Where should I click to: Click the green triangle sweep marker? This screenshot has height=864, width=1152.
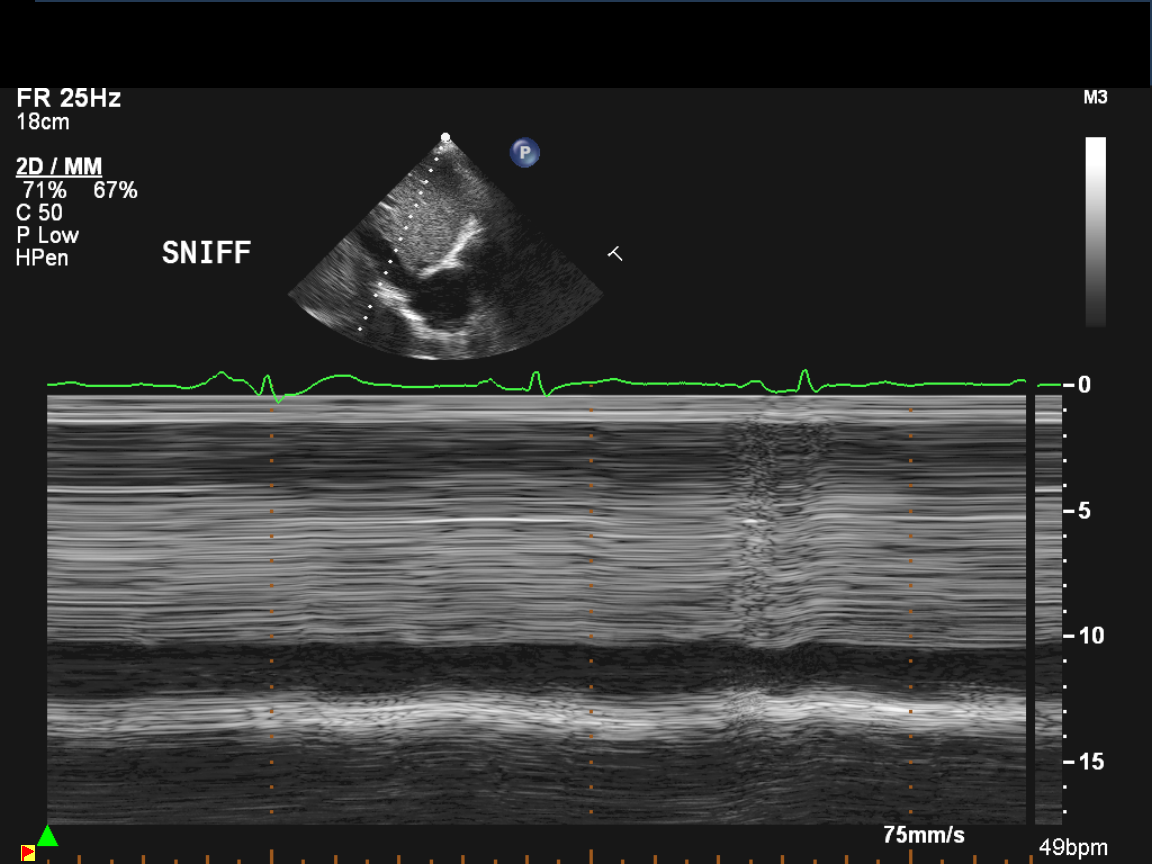[47, 836]
